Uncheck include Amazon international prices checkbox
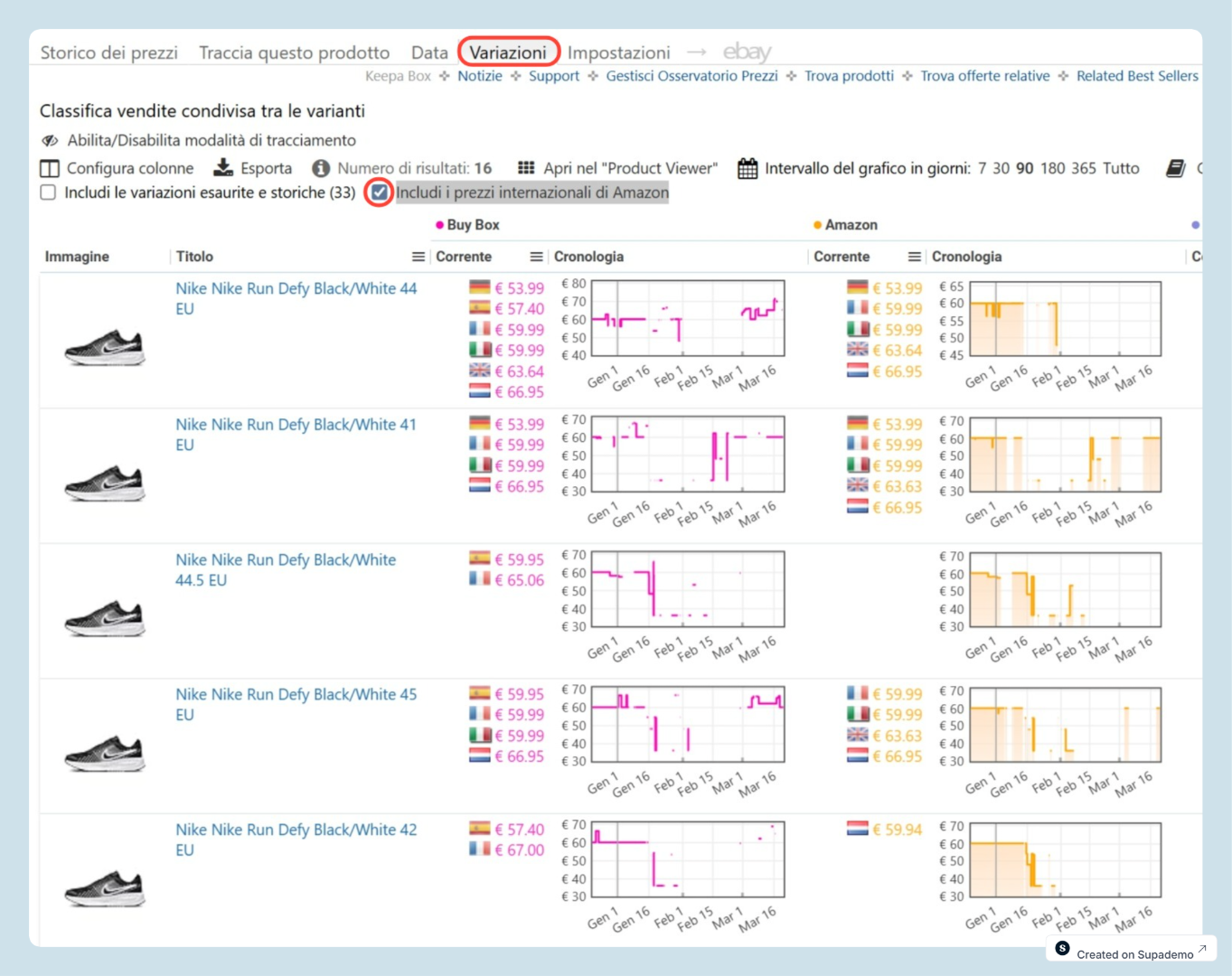 (x=380, y=192)
